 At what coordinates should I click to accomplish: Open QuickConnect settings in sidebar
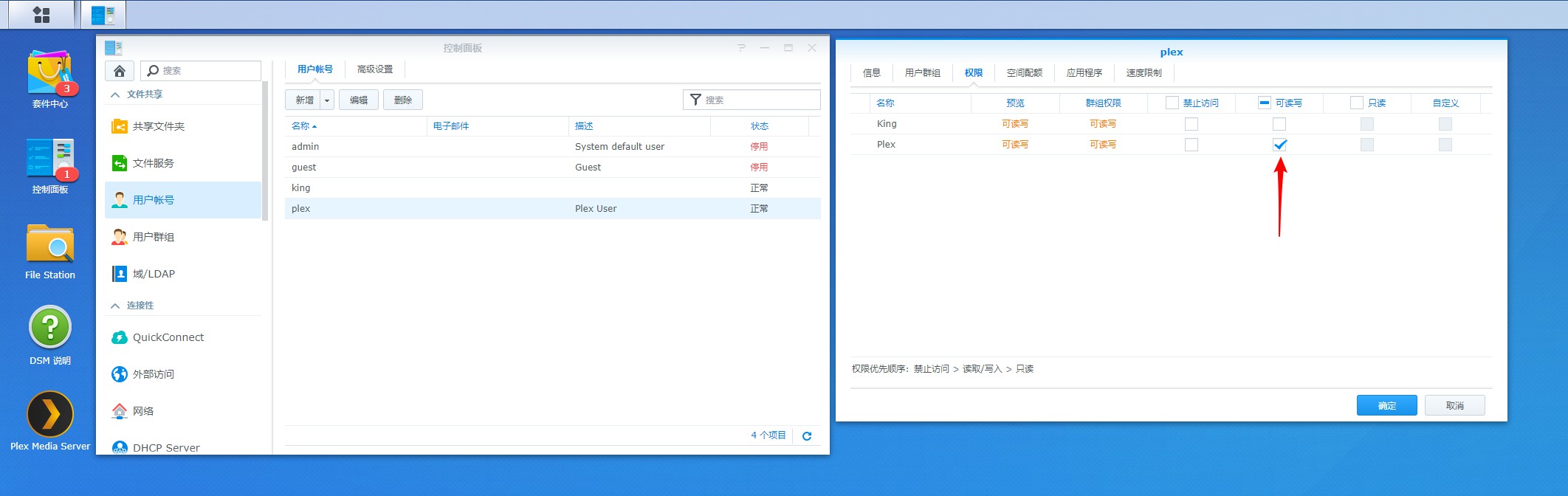[168, 337]
